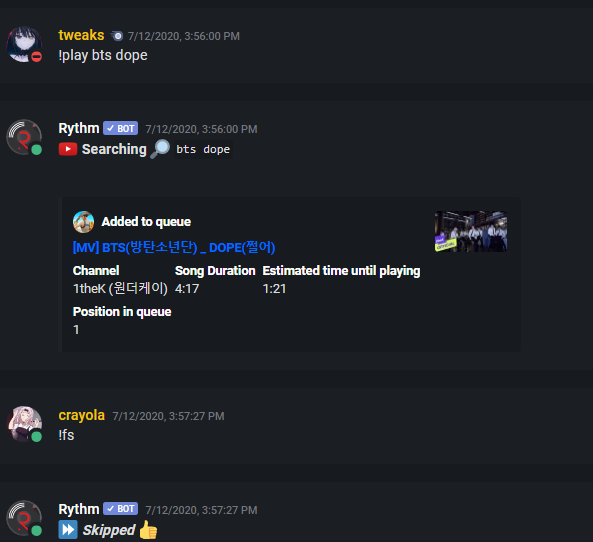This screenshot has height=542, width=593.
Task: Click the badge icon next to tweaks
Action: pyautogui.click(x=116, y=36)
